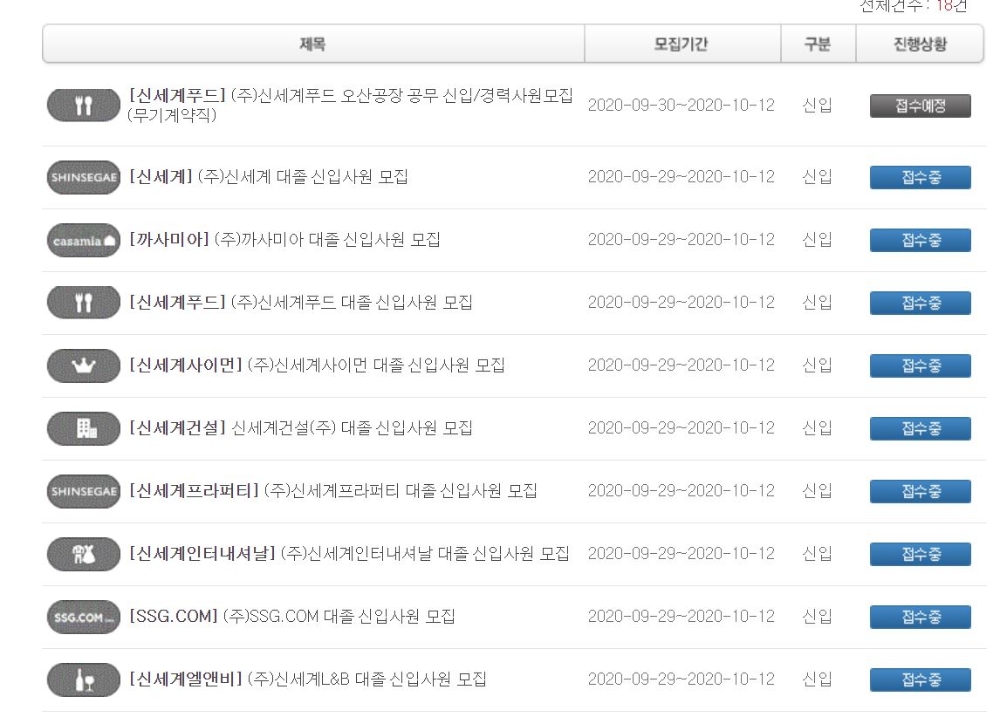Click the 제목 column header
Screen dimensions: 1000x717
pyautogui.click(x=313, y=44)
